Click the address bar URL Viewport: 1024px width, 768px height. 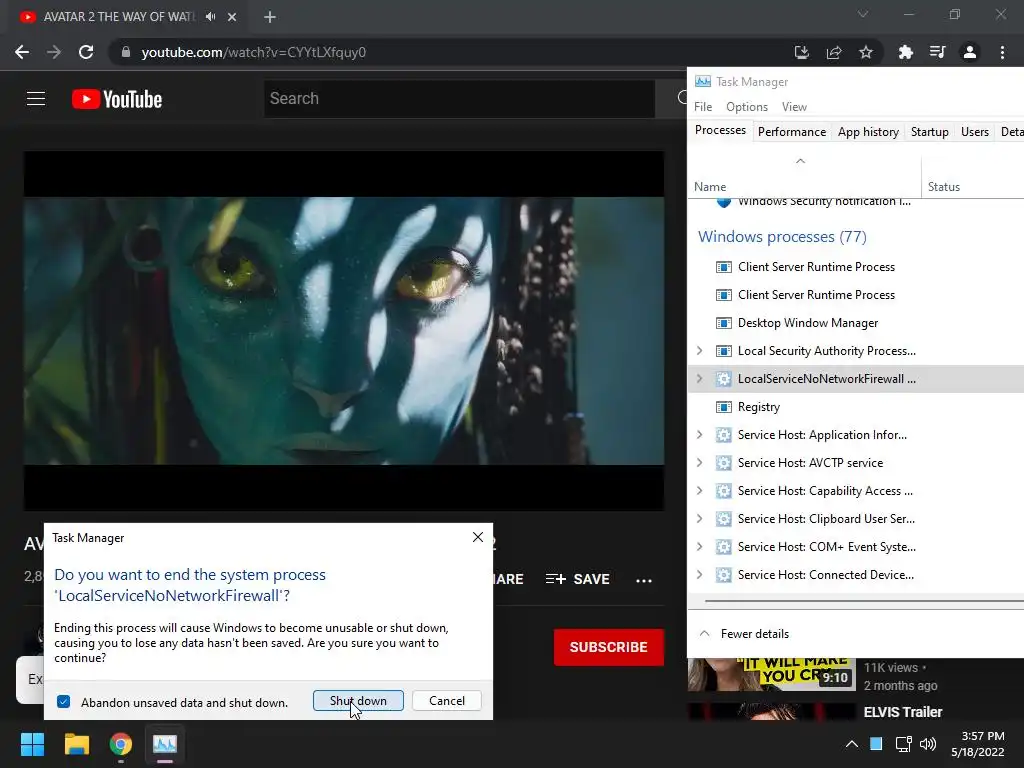click(253, 52)
